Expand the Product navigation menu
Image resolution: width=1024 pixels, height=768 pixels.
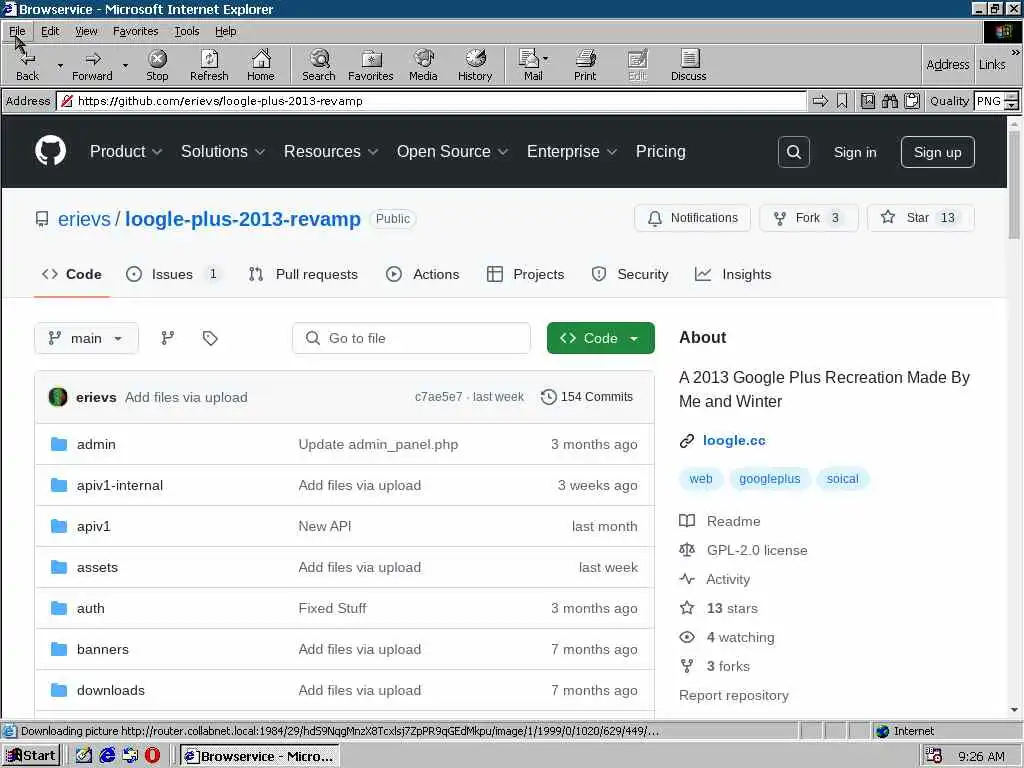point(126,152)
